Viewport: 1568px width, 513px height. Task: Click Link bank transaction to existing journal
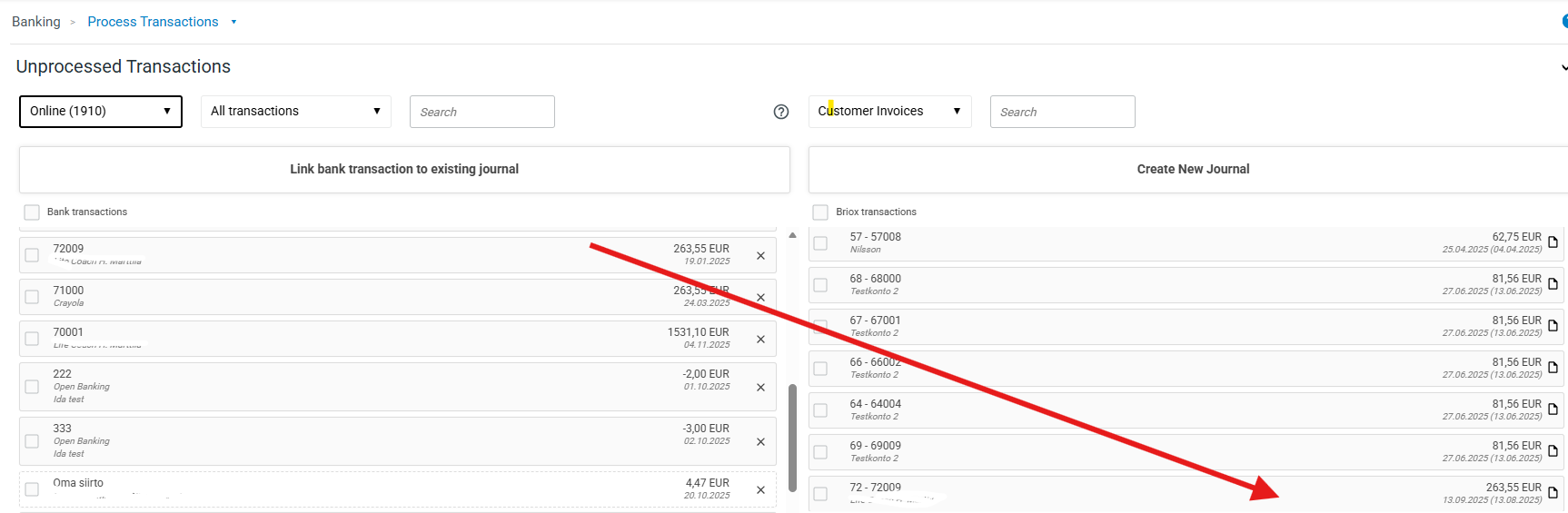404,170
